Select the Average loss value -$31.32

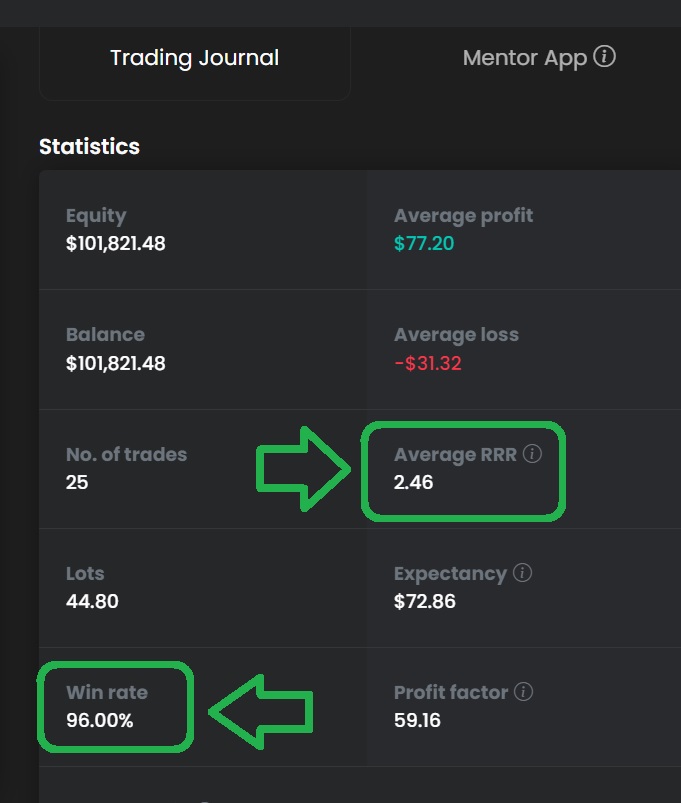(x=427, y=363)
